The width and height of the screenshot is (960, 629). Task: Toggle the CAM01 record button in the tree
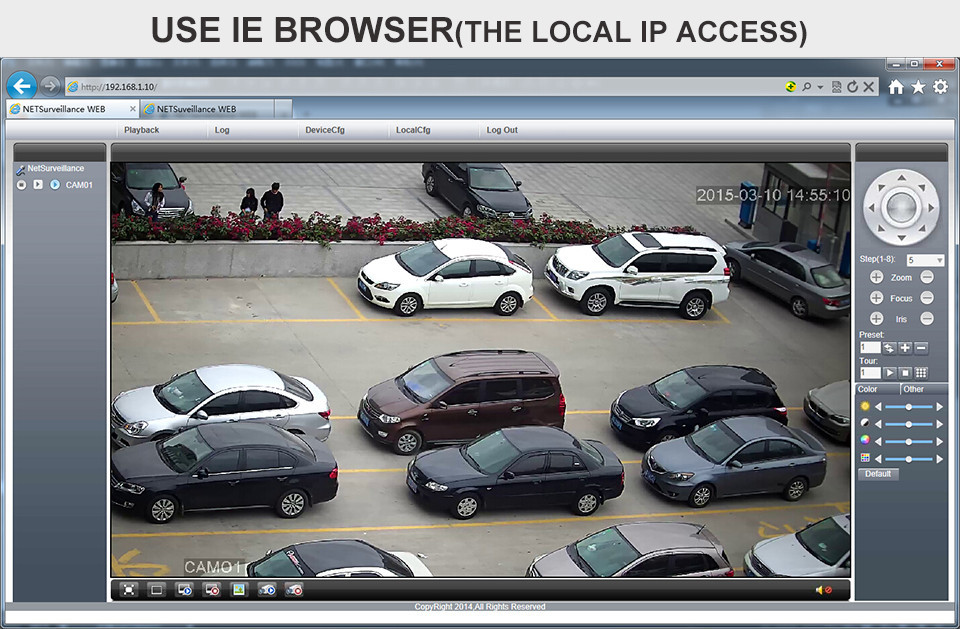coord(21,185)
